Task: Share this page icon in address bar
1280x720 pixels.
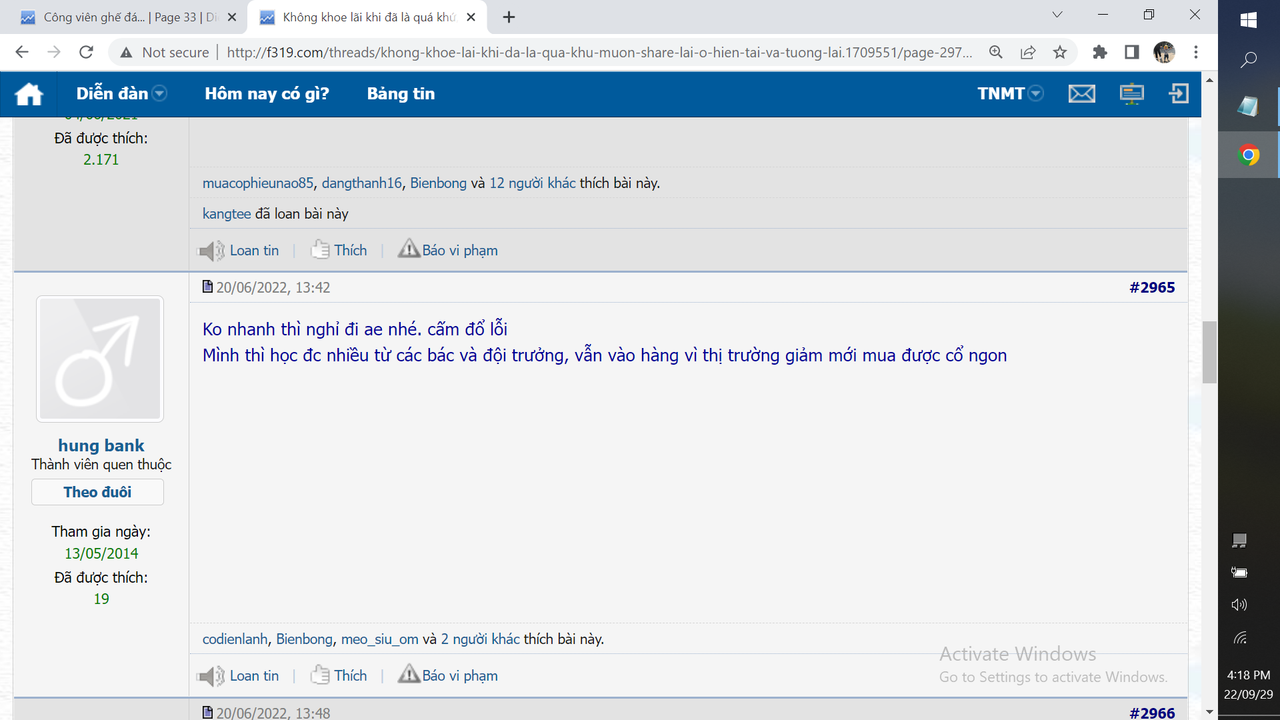Action: [1028, 52]
